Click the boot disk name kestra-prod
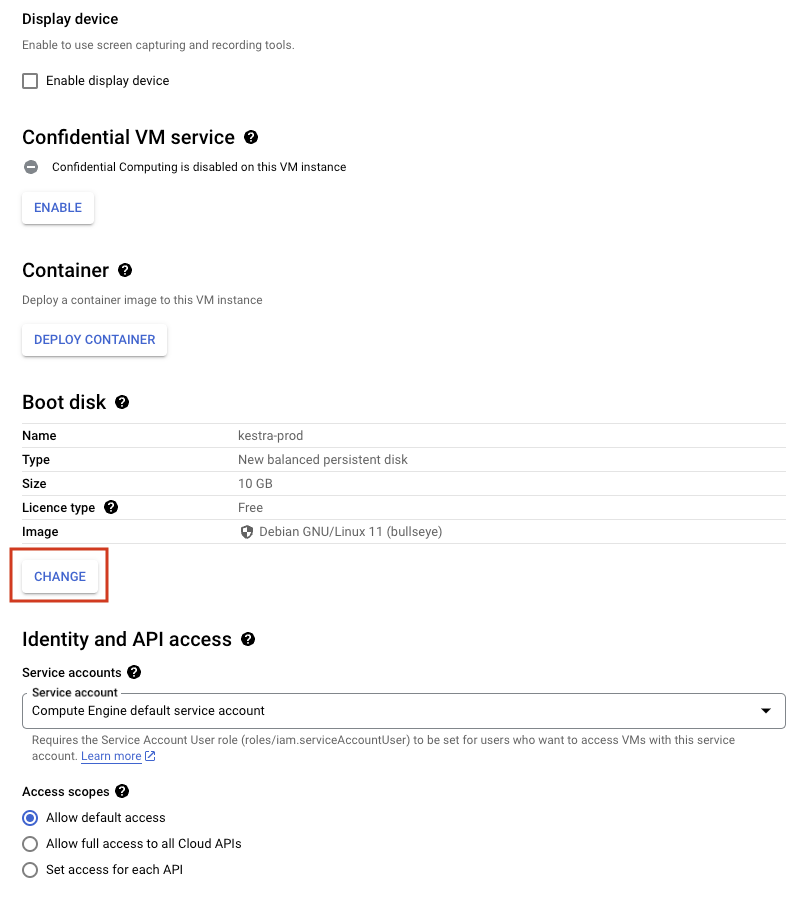The height and width of the screenshot is (907, 803). coord(270,436)
